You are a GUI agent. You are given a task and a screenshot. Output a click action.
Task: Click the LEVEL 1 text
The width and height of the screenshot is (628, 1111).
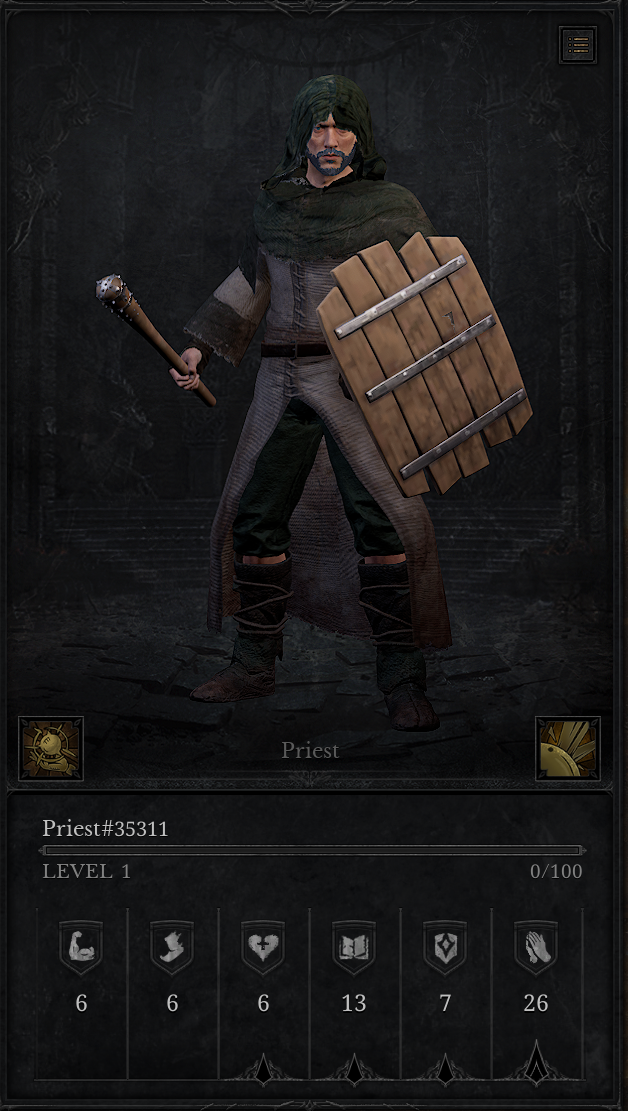[86, 871]
